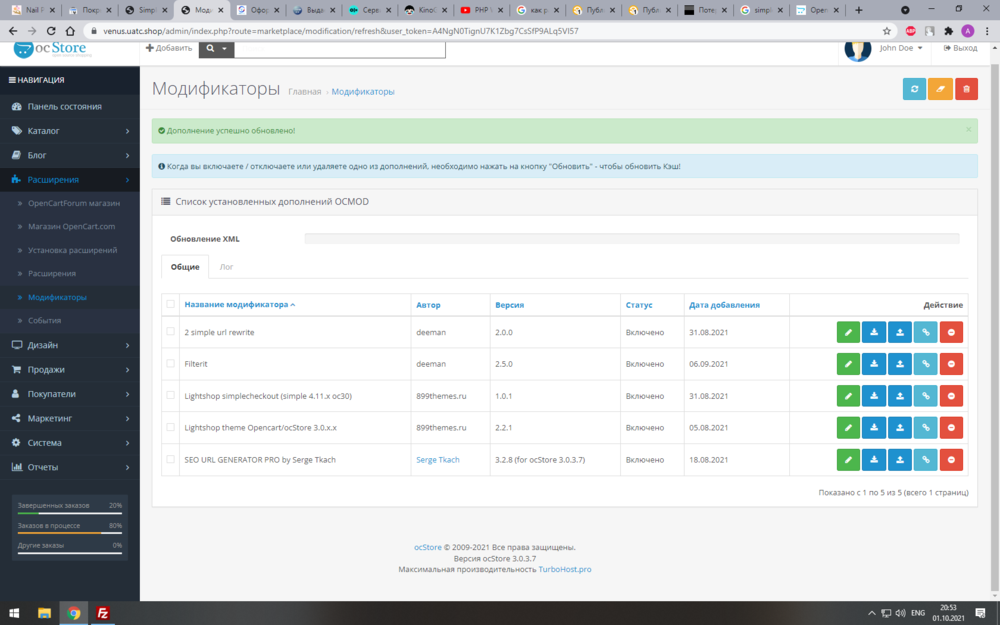The width and height of the screenshot is (1000, 625).
Task: Download the SEO URL GENERATOR PRO modifier
Action: tap(874, 460)
